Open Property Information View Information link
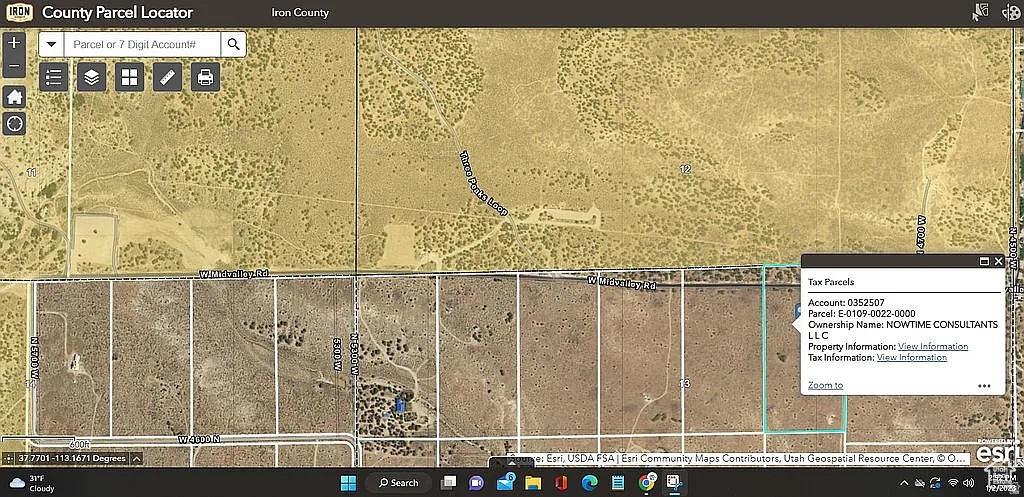 coord(932,346)
